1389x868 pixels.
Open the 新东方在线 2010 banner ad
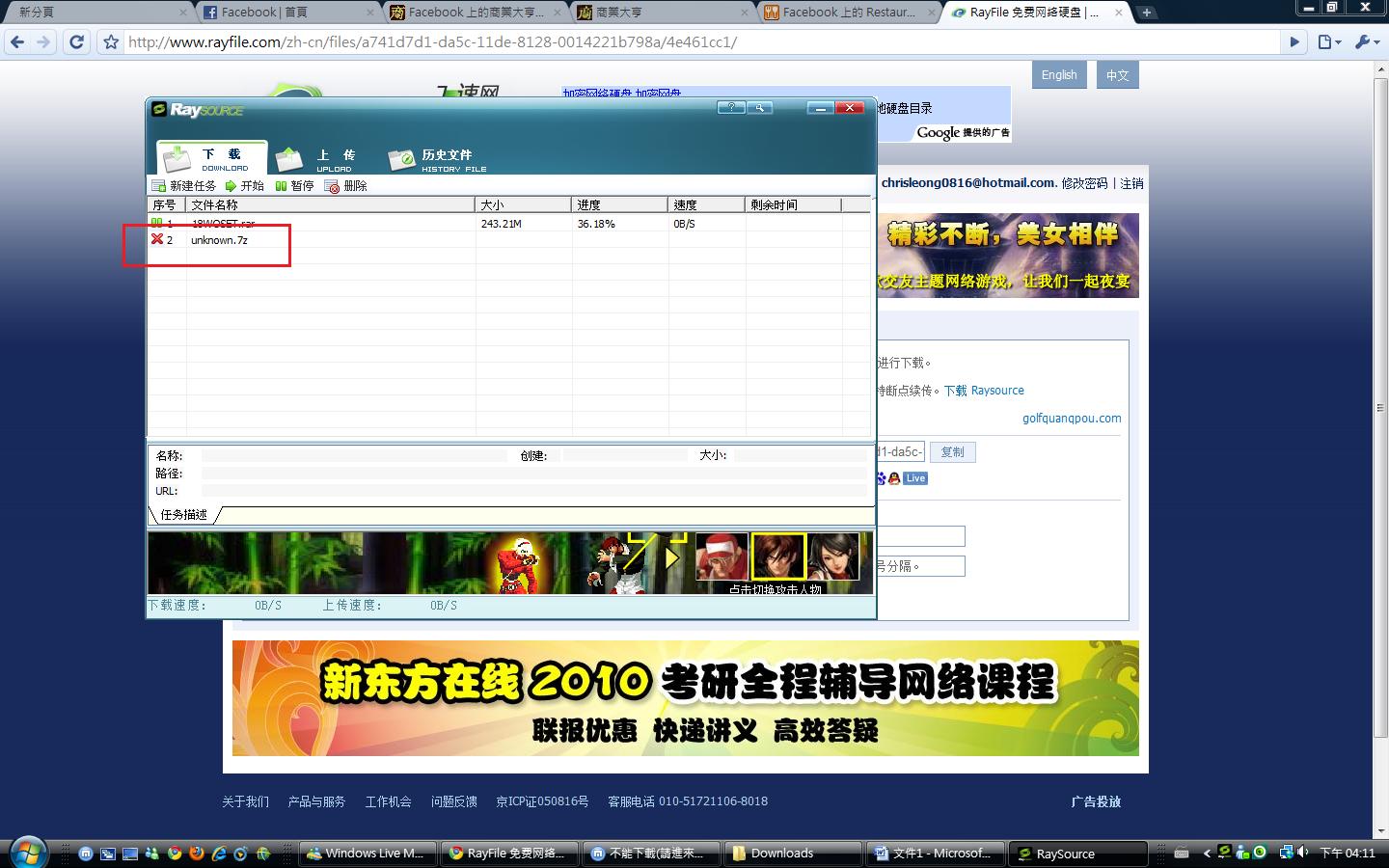click(x=685, y=698)
